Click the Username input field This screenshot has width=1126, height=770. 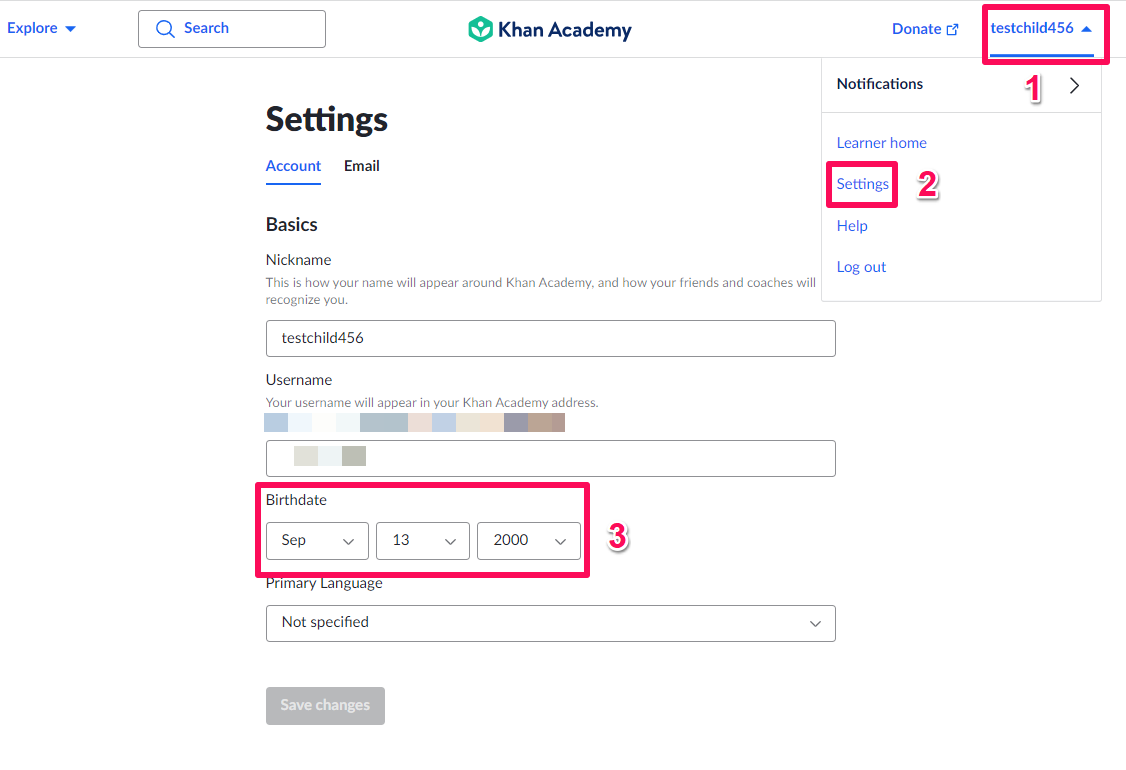click(551, 458)
